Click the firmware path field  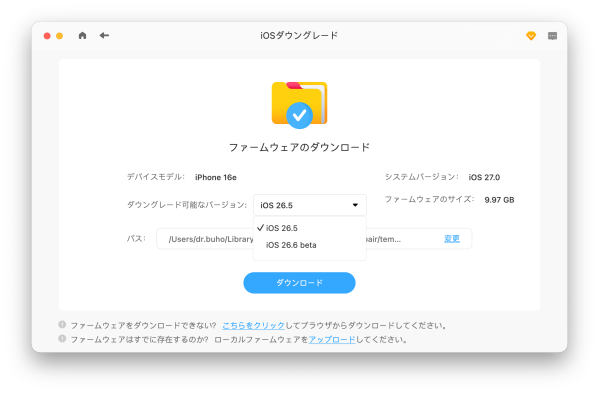pyautogui.click(x=314, y=239)
